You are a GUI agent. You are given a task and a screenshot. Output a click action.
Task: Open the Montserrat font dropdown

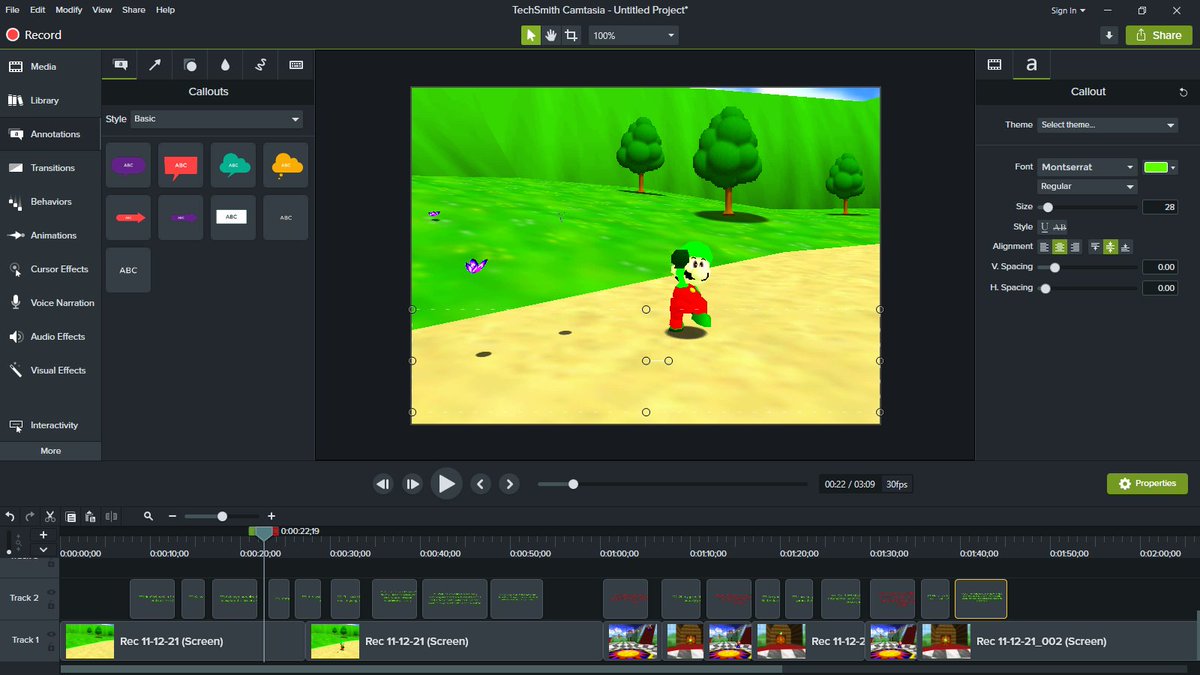[1087, 167]
